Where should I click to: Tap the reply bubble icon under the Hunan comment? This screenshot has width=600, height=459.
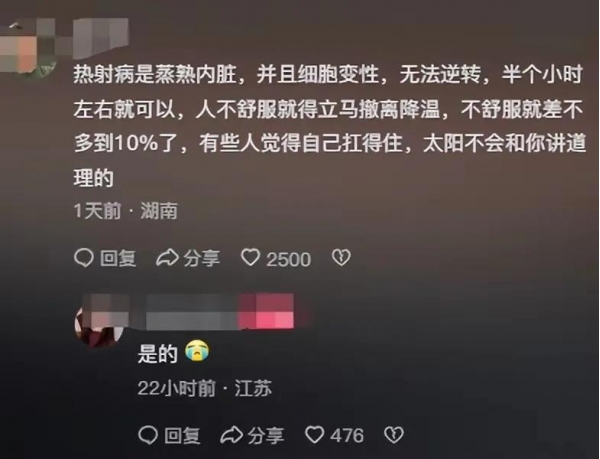click(x=84, y=258)
